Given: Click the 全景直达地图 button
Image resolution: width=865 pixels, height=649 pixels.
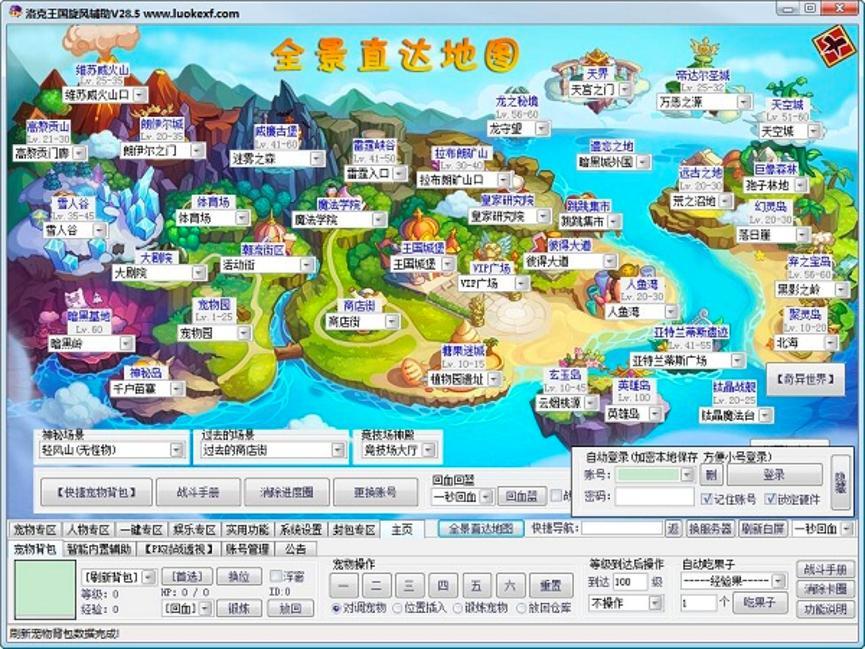Looking at the screenshot, I should (x=480, y=529).
